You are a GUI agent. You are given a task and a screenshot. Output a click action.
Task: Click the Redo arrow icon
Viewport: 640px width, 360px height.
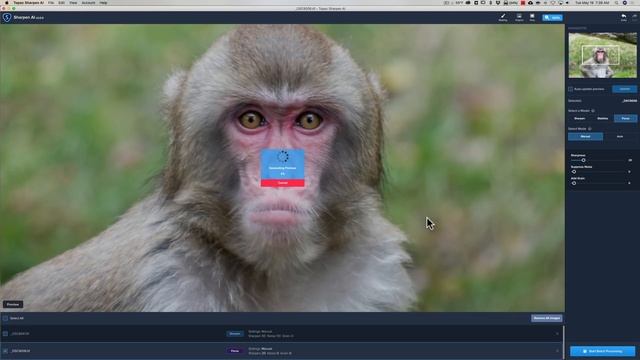coord(635,17)
